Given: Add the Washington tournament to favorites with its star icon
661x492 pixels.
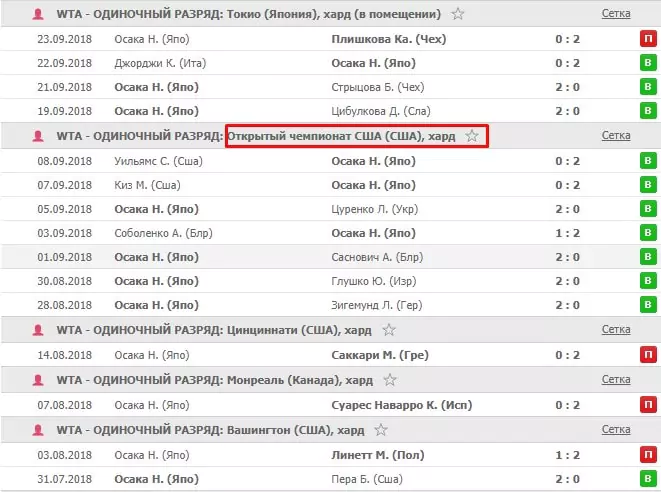Looking at the screenshot, I should tap(381, 430).
